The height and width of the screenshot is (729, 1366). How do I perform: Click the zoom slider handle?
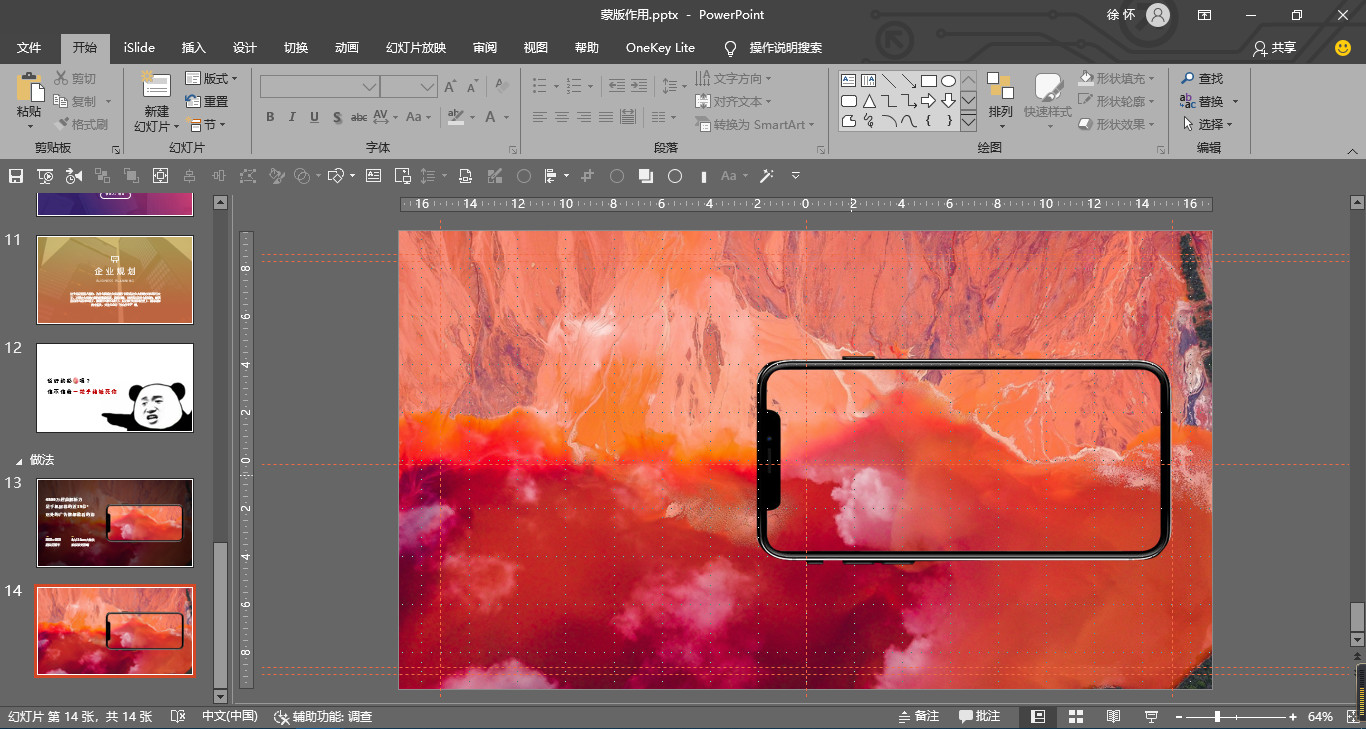coord(1217,716)
